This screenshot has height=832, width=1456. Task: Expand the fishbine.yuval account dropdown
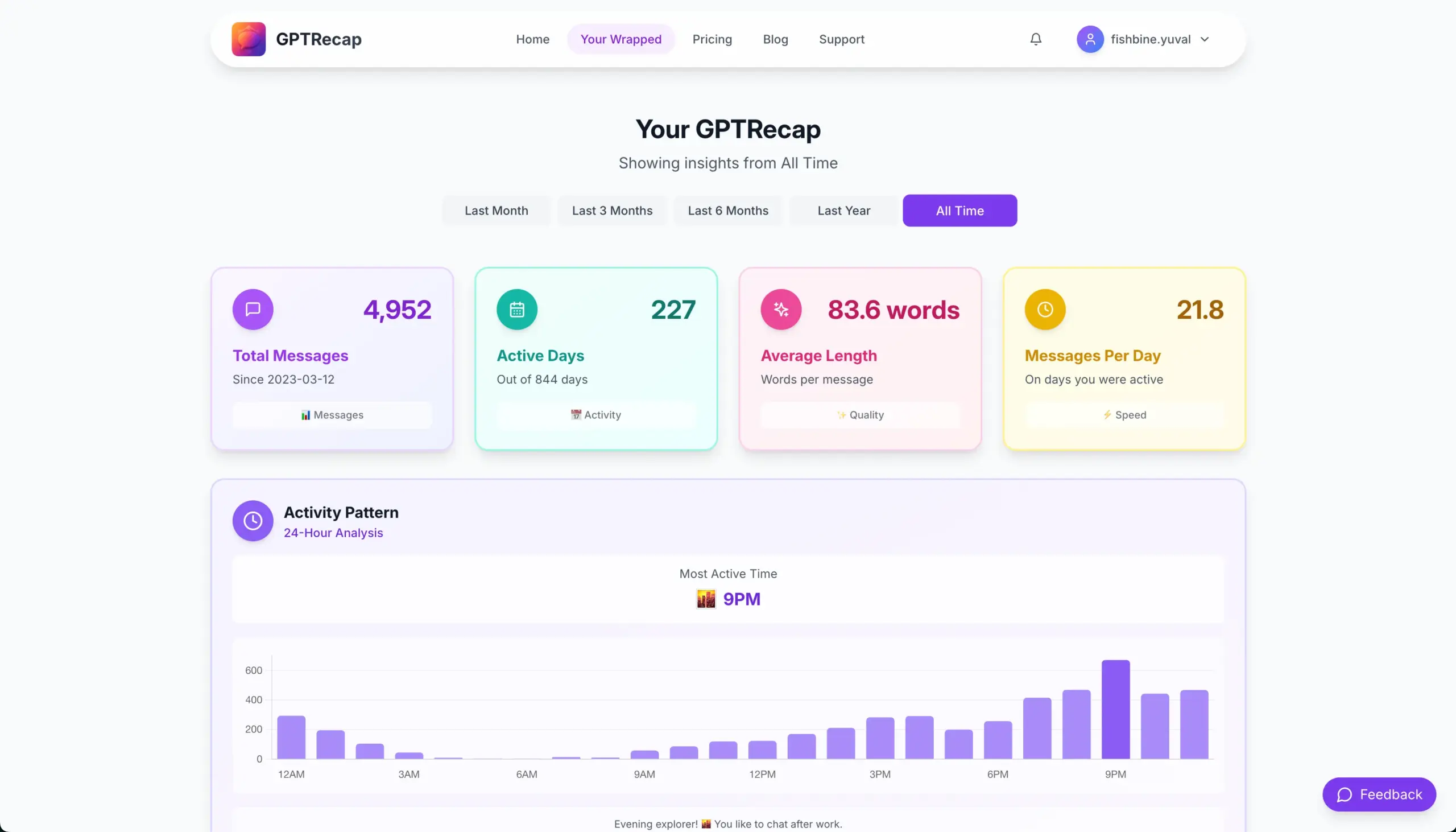[x=1205, y=39]
